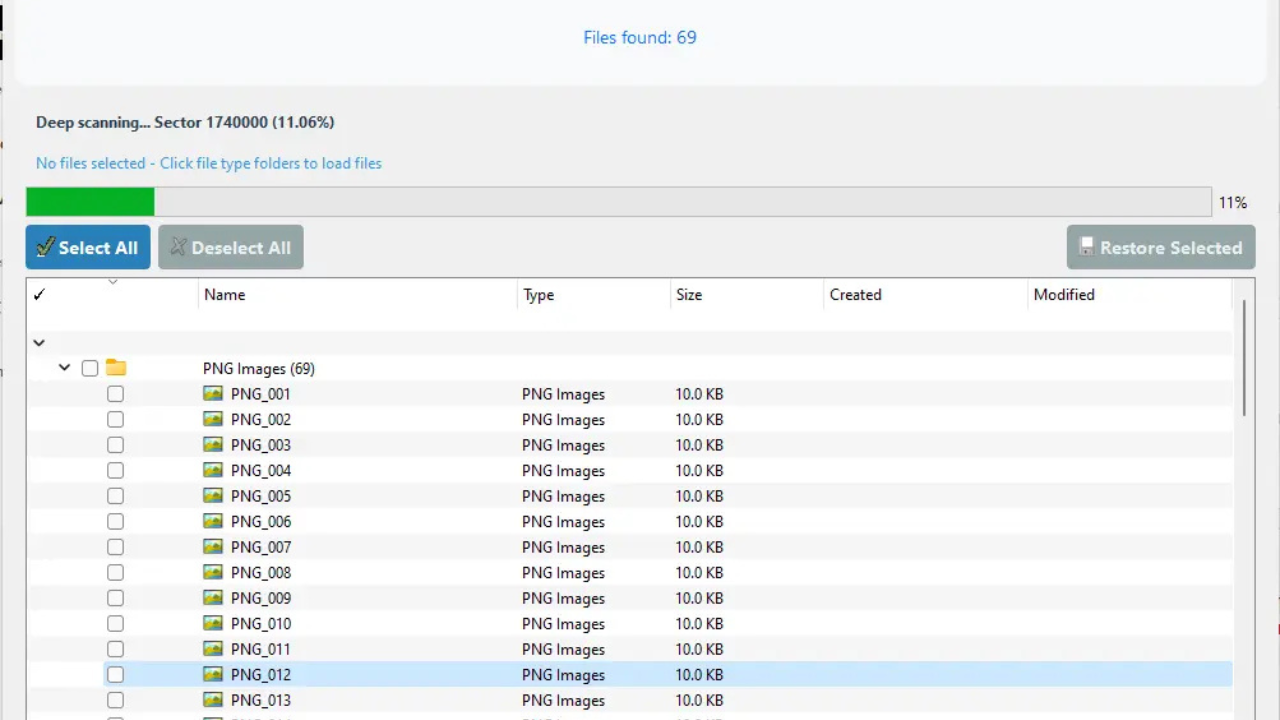Click the X icon on Deselect All
The image size is (1280, 720).
178,247
